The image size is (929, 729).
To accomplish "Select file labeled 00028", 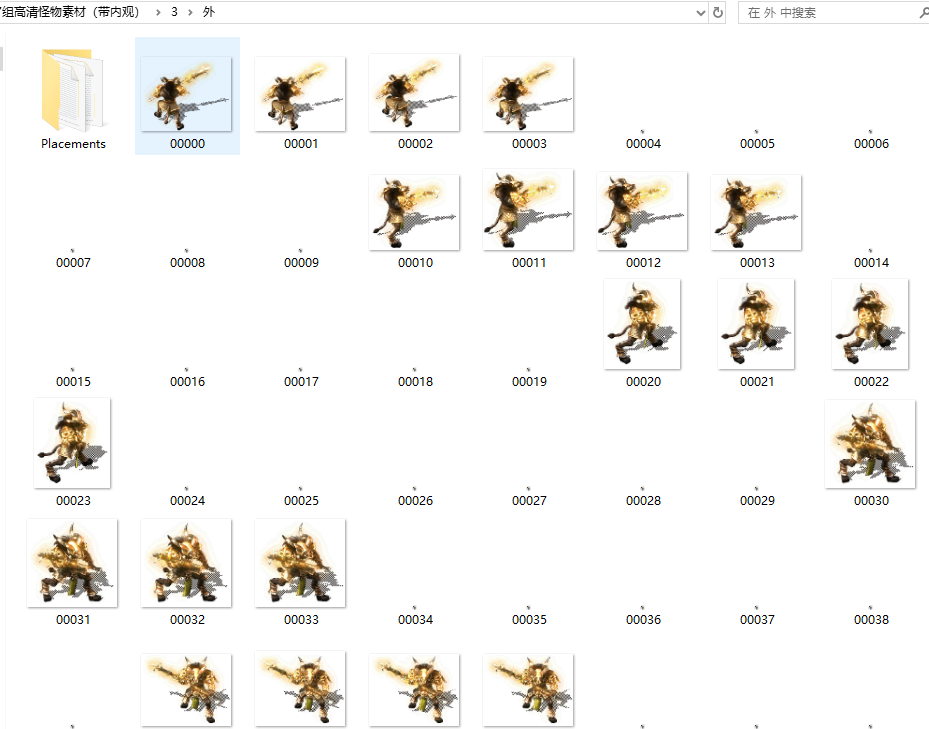I will point(643,501).
